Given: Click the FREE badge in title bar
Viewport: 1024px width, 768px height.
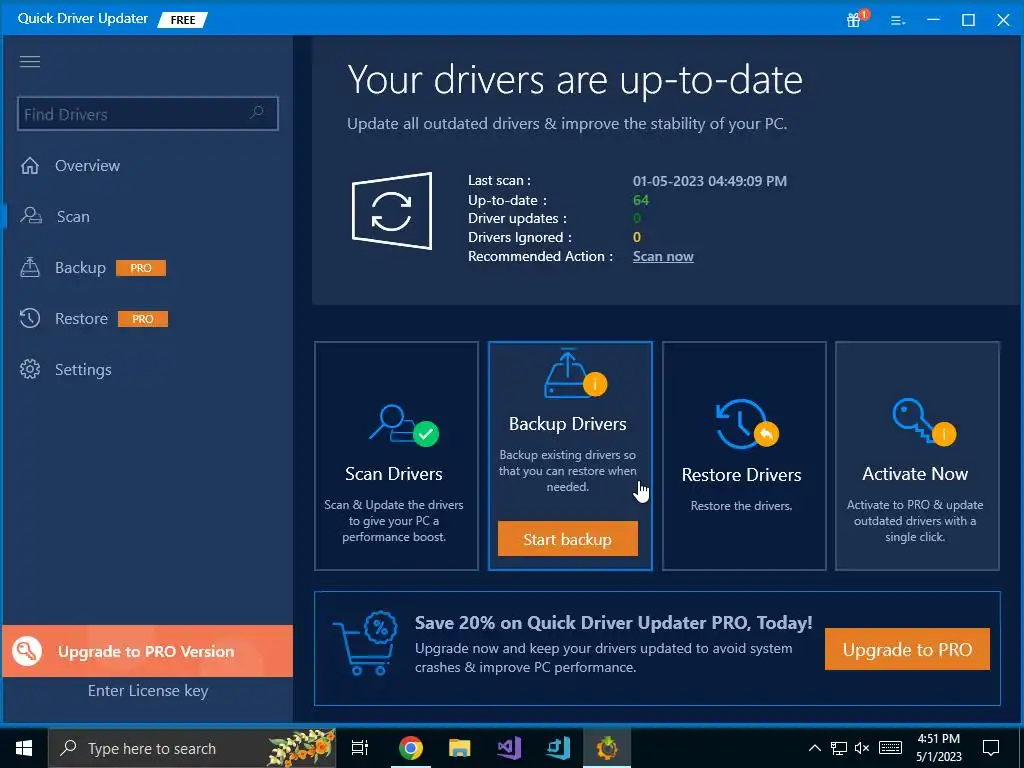Looking at the screenshot, I should (182, 20).
